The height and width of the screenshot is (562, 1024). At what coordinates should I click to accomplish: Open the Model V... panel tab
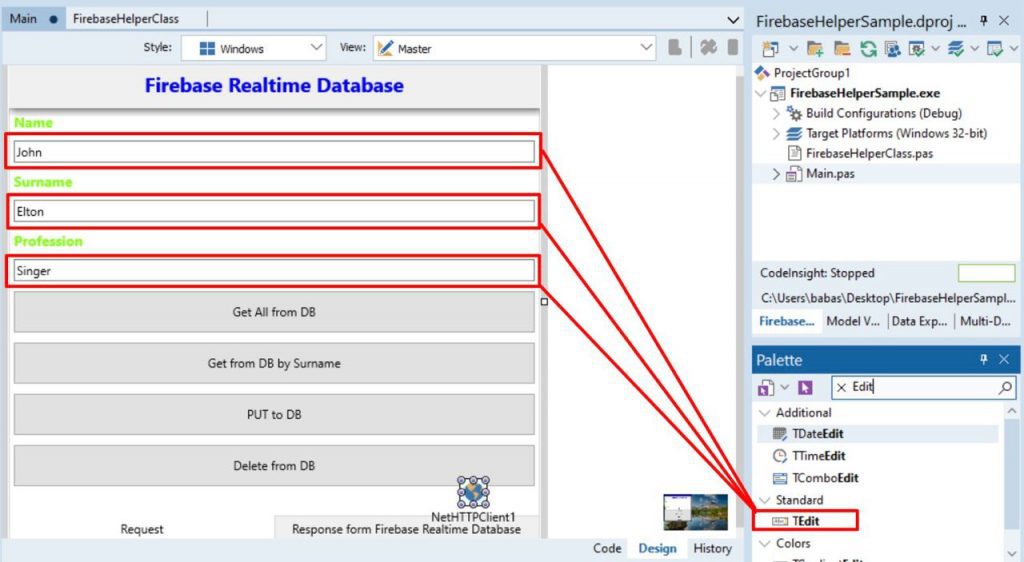[x=853, y=321]
